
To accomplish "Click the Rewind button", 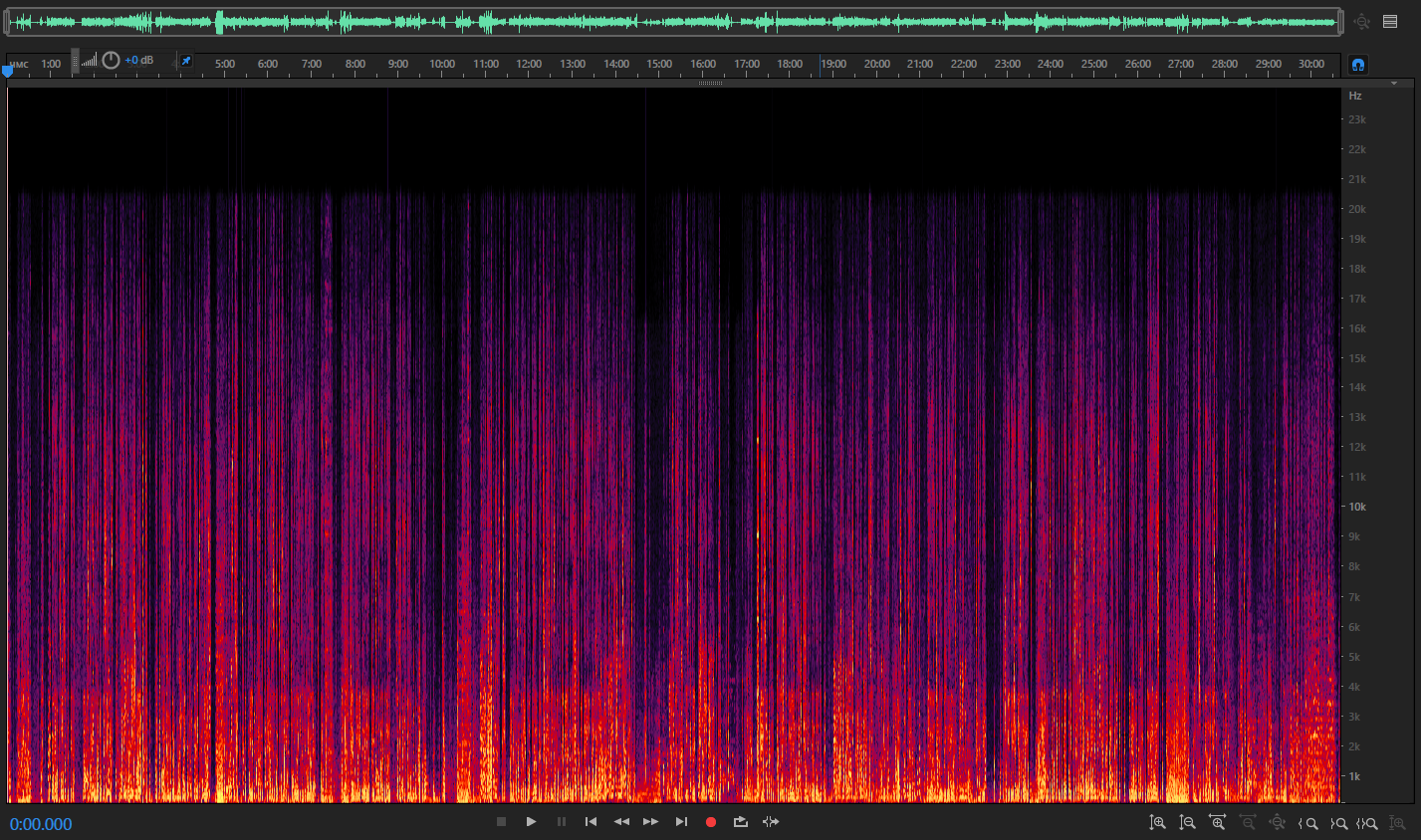I will pos(621,822).
